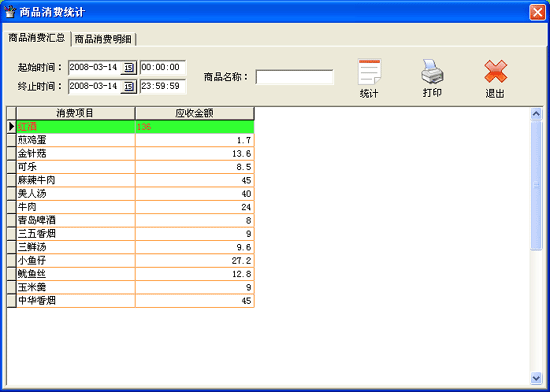Click the current-row arrow beside 红酒
The width and height of the screenshot is (550, 392).
click(x=12, y=127)
